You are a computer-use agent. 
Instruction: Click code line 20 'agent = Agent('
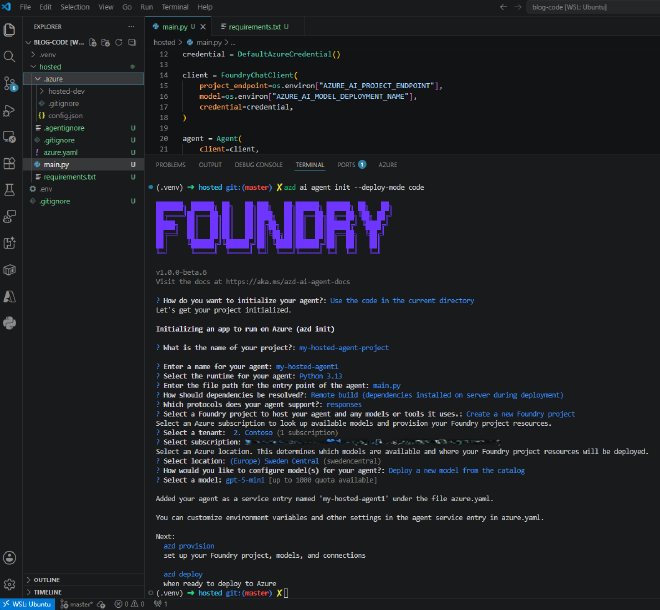tap(212, 139)
